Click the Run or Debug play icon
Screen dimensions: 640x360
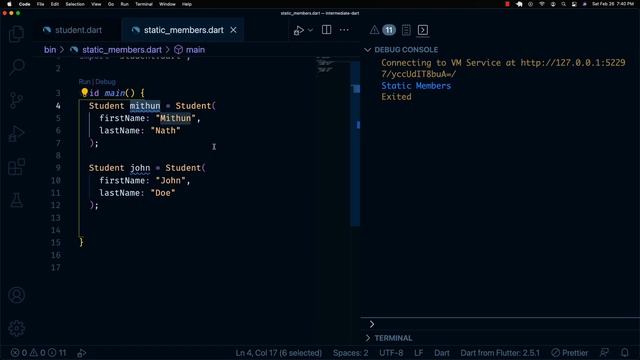click(x=299, y=30)
